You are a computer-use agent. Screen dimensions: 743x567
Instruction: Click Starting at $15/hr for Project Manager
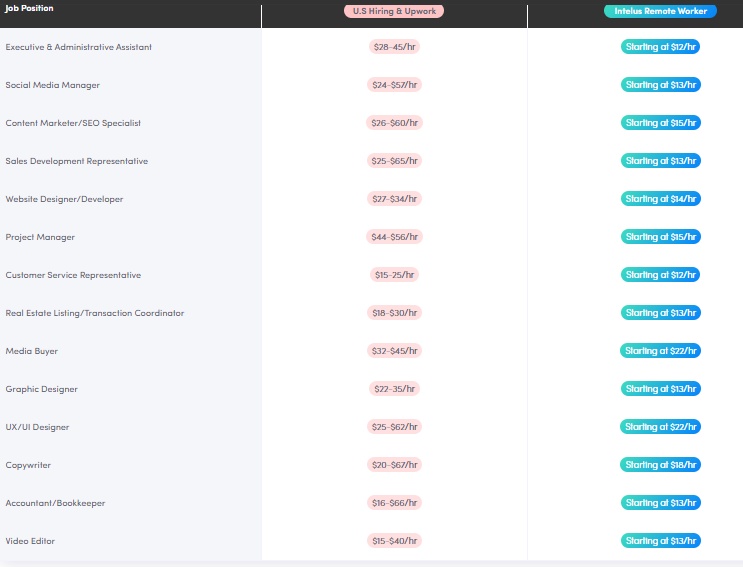click(x=661, y=236)
